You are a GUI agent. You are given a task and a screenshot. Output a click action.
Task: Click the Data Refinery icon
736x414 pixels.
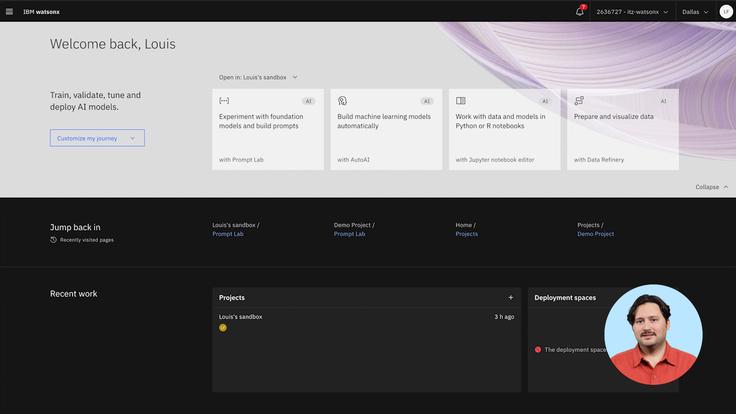click(x=579, y=100)
